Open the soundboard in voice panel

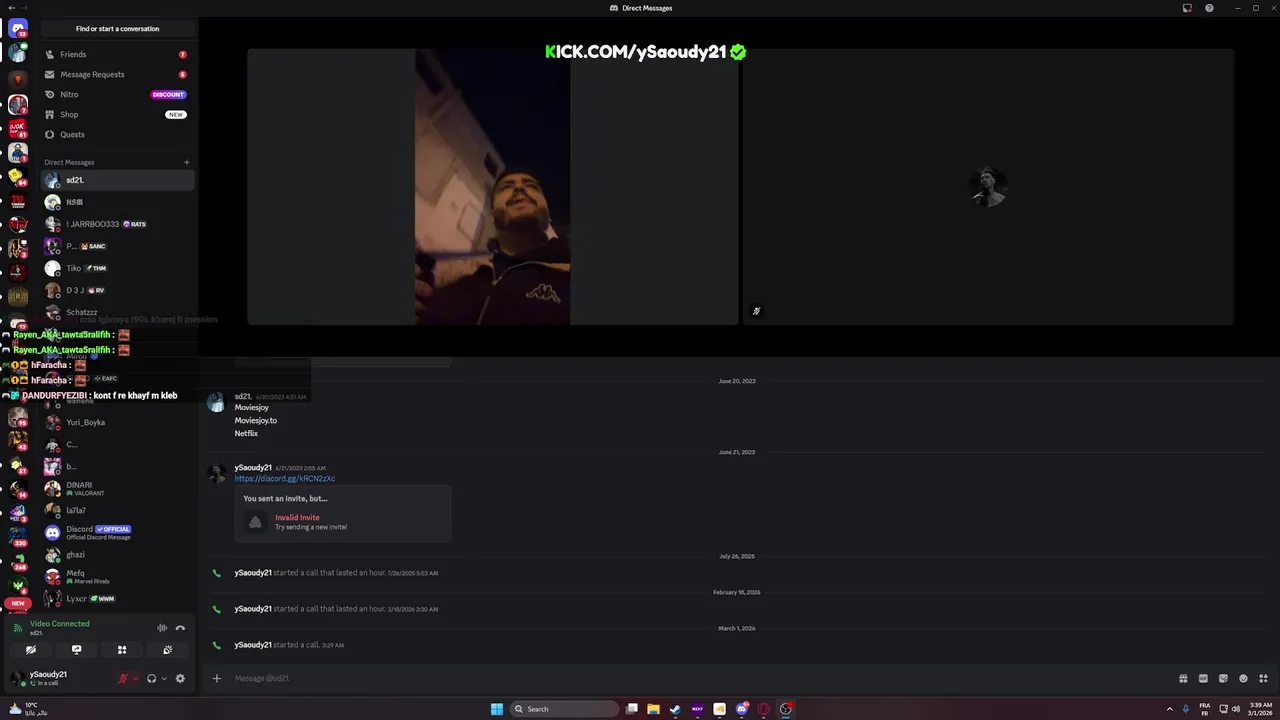pyautogui.click(x=167, y=650)
